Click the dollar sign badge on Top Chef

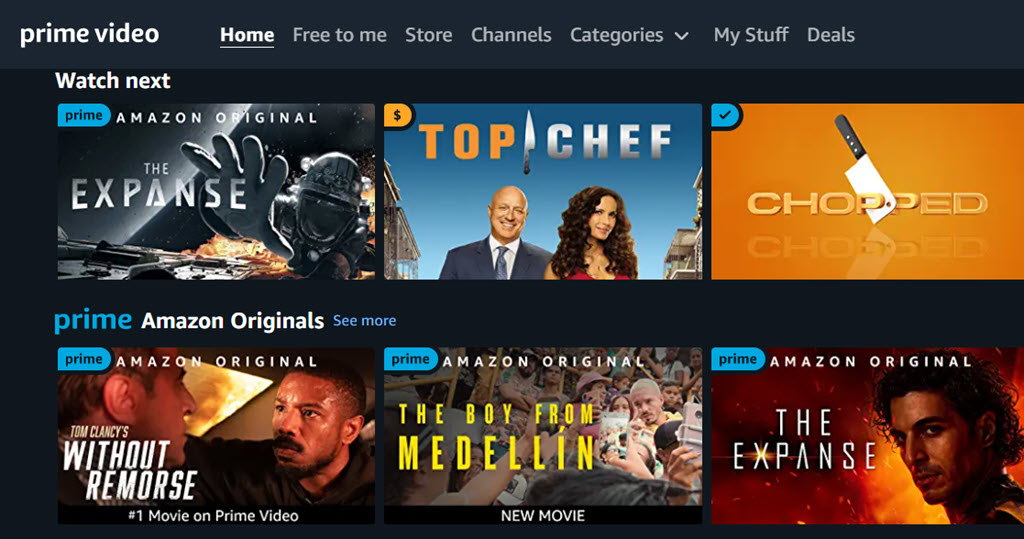(398, 116)
